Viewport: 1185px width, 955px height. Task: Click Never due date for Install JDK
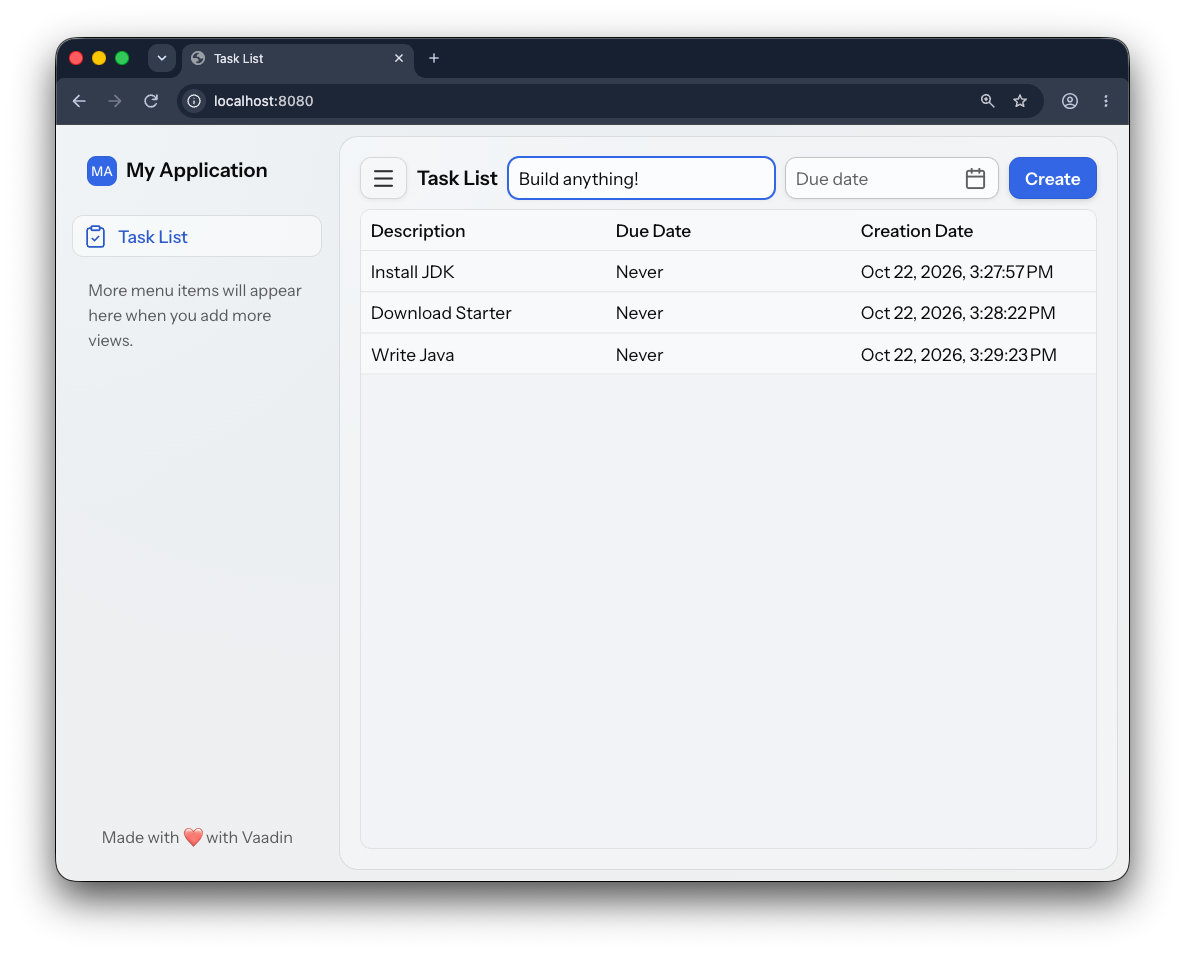click(639, 272)
